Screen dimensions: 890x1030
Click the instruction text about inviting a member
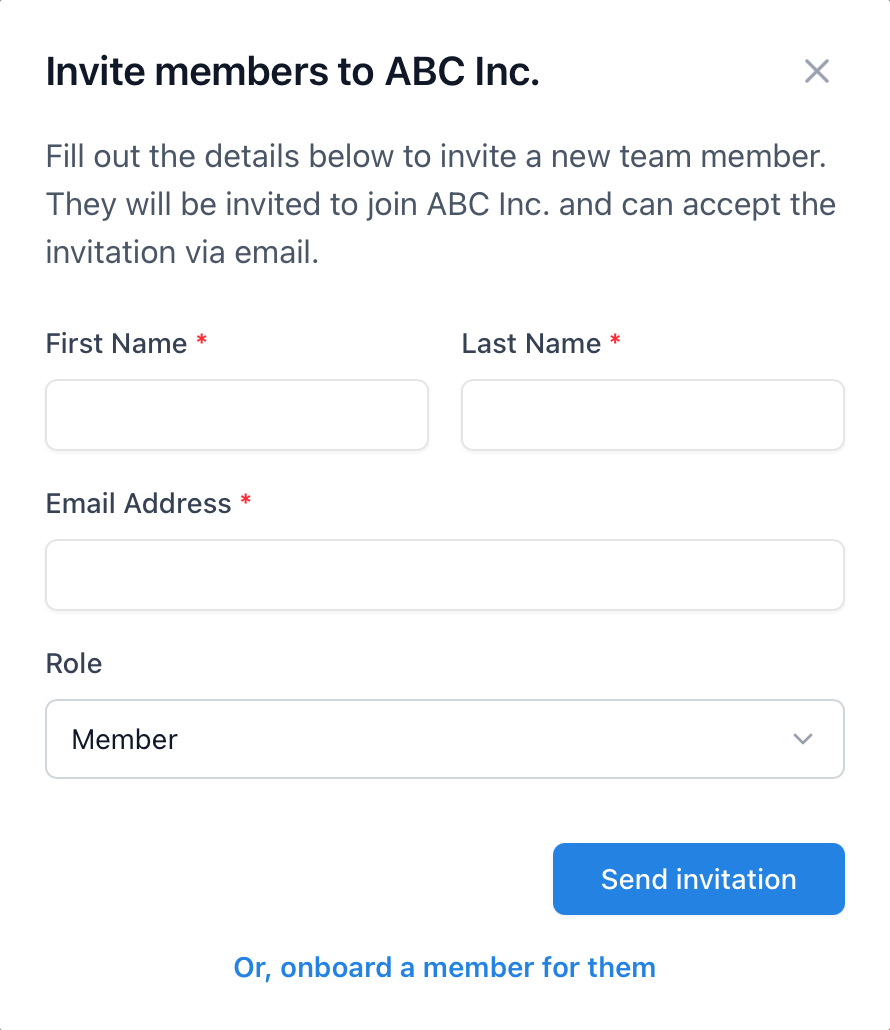440,203
